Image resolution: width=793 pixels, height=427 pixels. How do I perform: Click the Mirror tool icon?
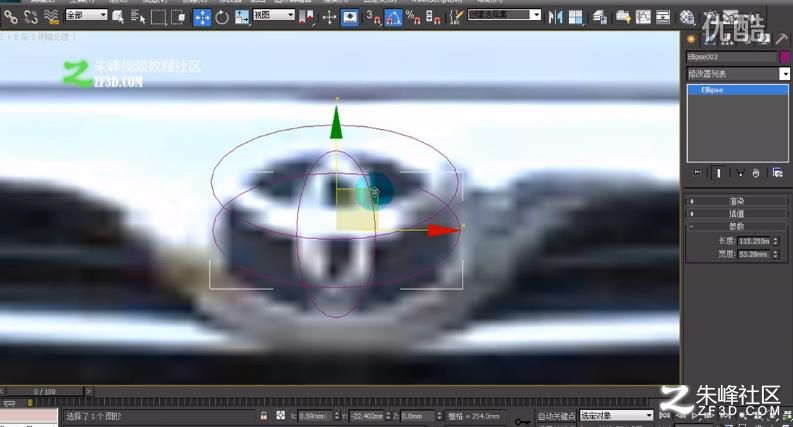pos(555,17)
